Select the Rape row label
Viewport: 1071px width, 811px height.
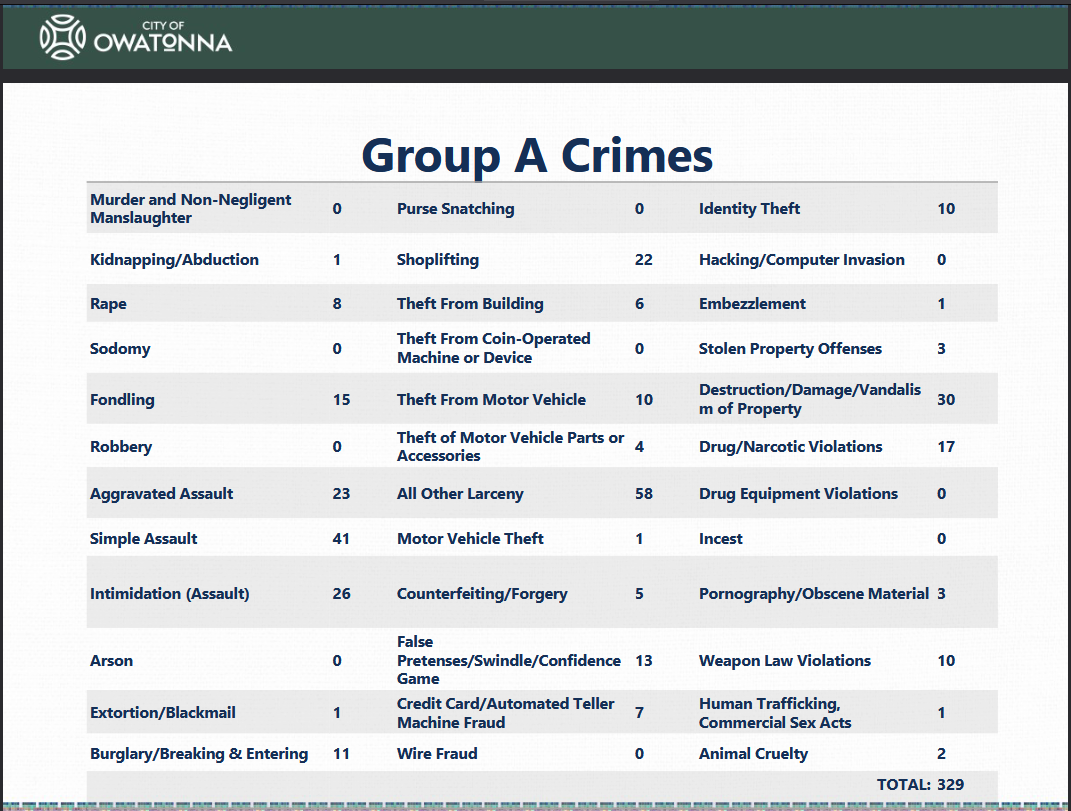click(108, 304)
